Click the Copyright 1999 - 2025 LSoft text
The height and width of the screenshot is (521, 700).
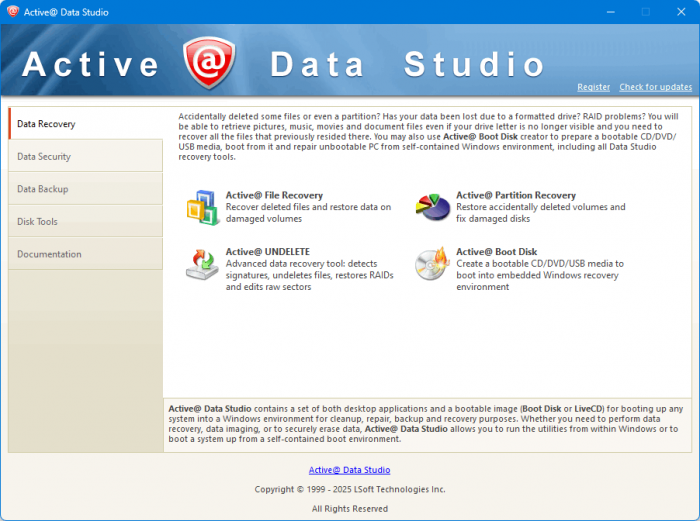click(x=350, y=489)
